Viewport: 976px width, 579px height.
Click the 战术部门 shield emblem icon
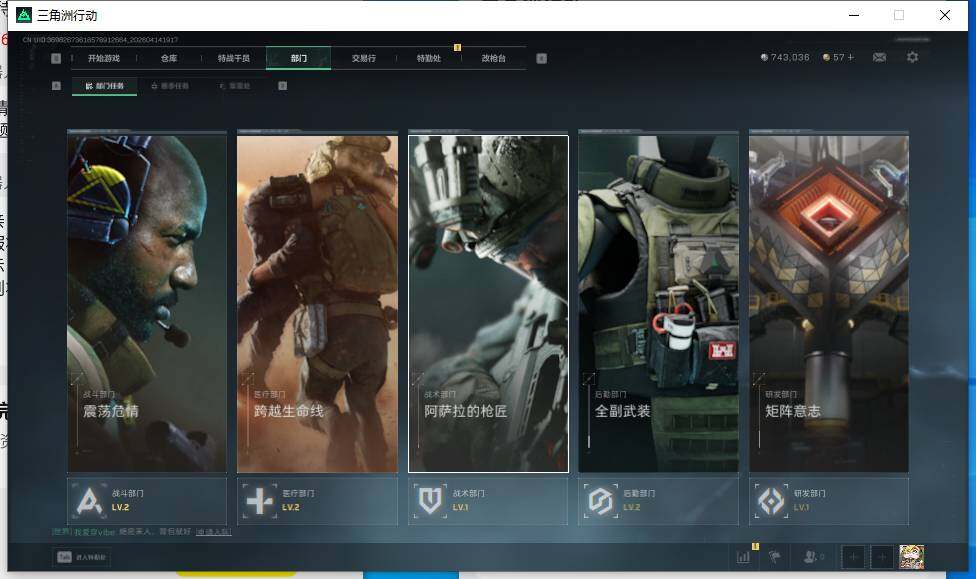pos(429,501)
